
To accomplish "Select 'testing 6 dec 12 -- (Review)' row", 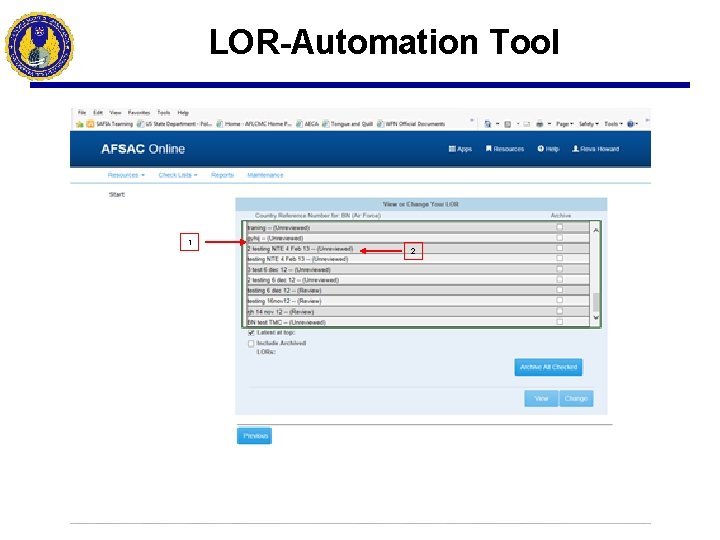I will pos(418,291).
